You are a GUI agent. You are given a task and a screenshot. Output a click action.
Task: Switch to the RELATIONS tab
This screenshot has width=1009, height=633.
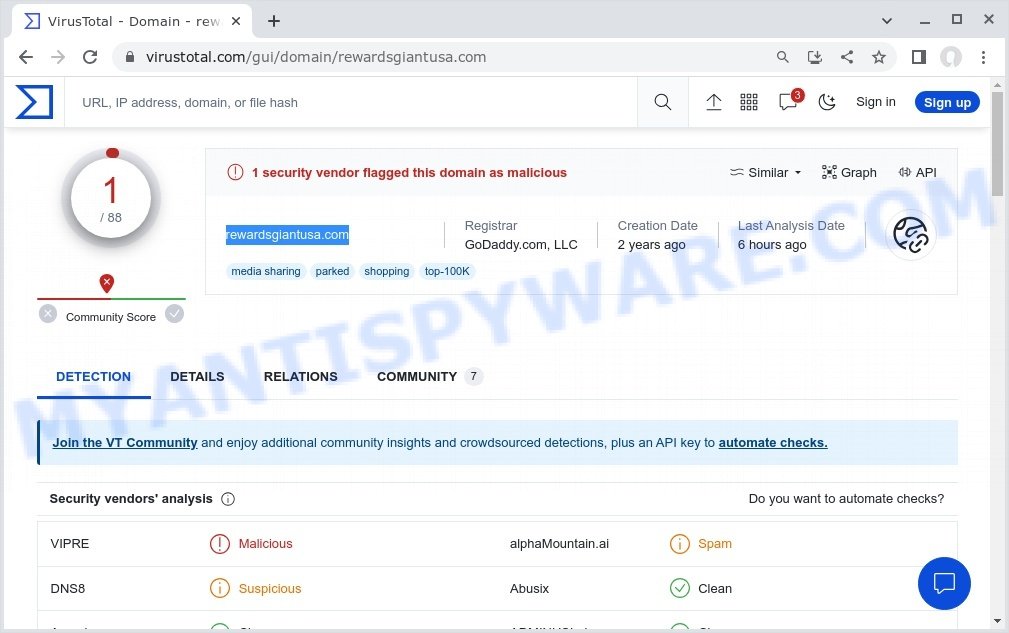coord(301,377)
